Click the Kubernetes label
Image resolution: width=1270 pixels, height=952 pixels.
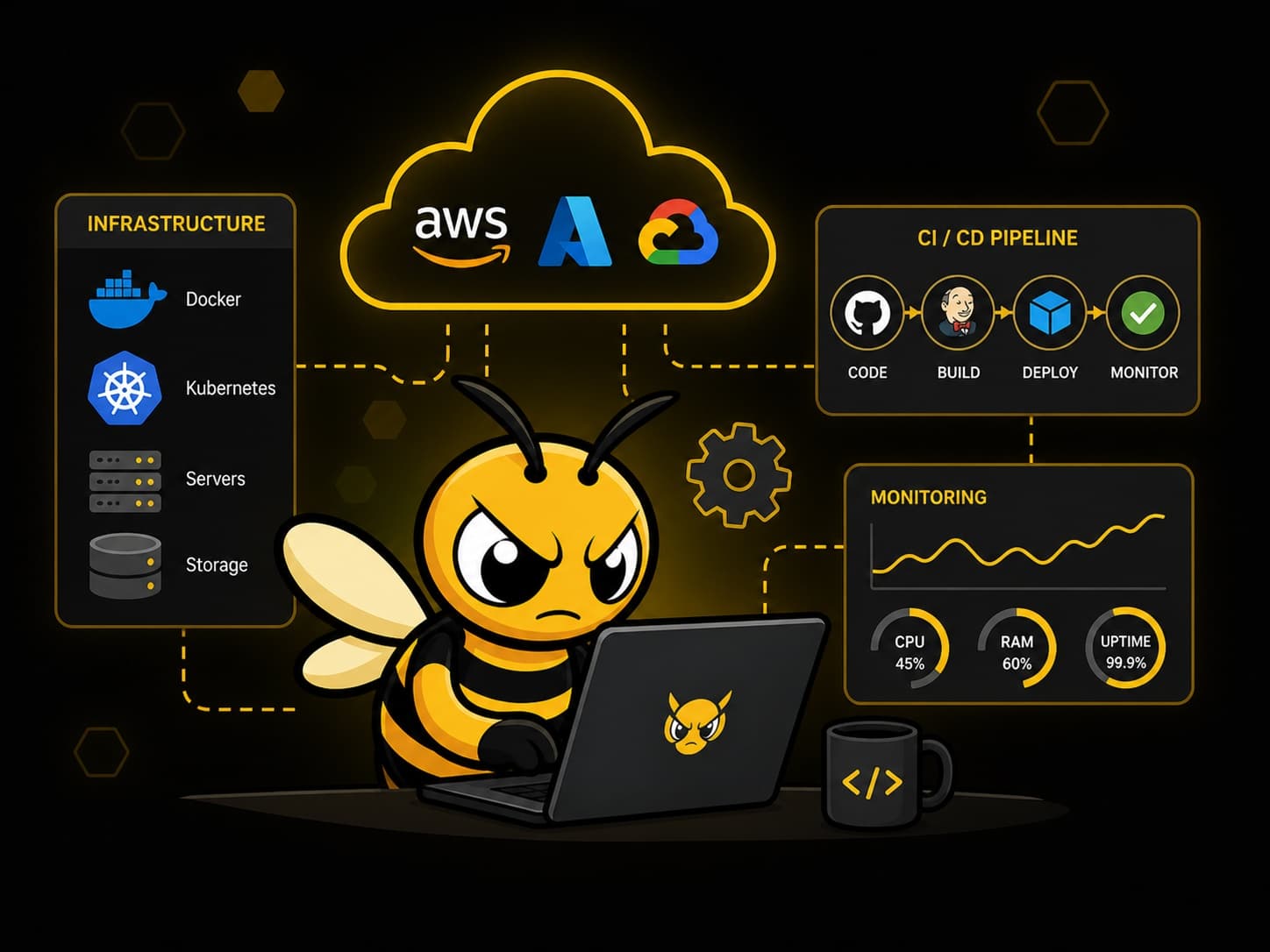[231, 387]
